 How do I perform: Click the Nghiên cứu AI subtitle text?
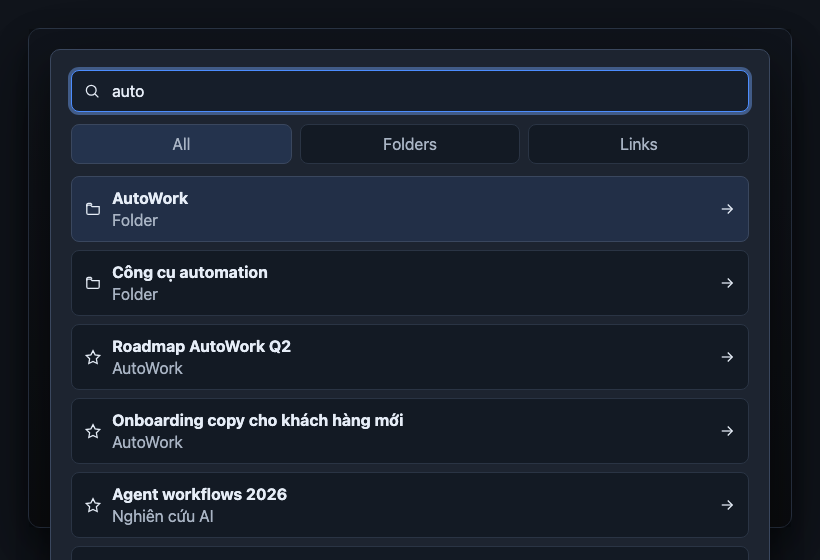tap(163, 517)
